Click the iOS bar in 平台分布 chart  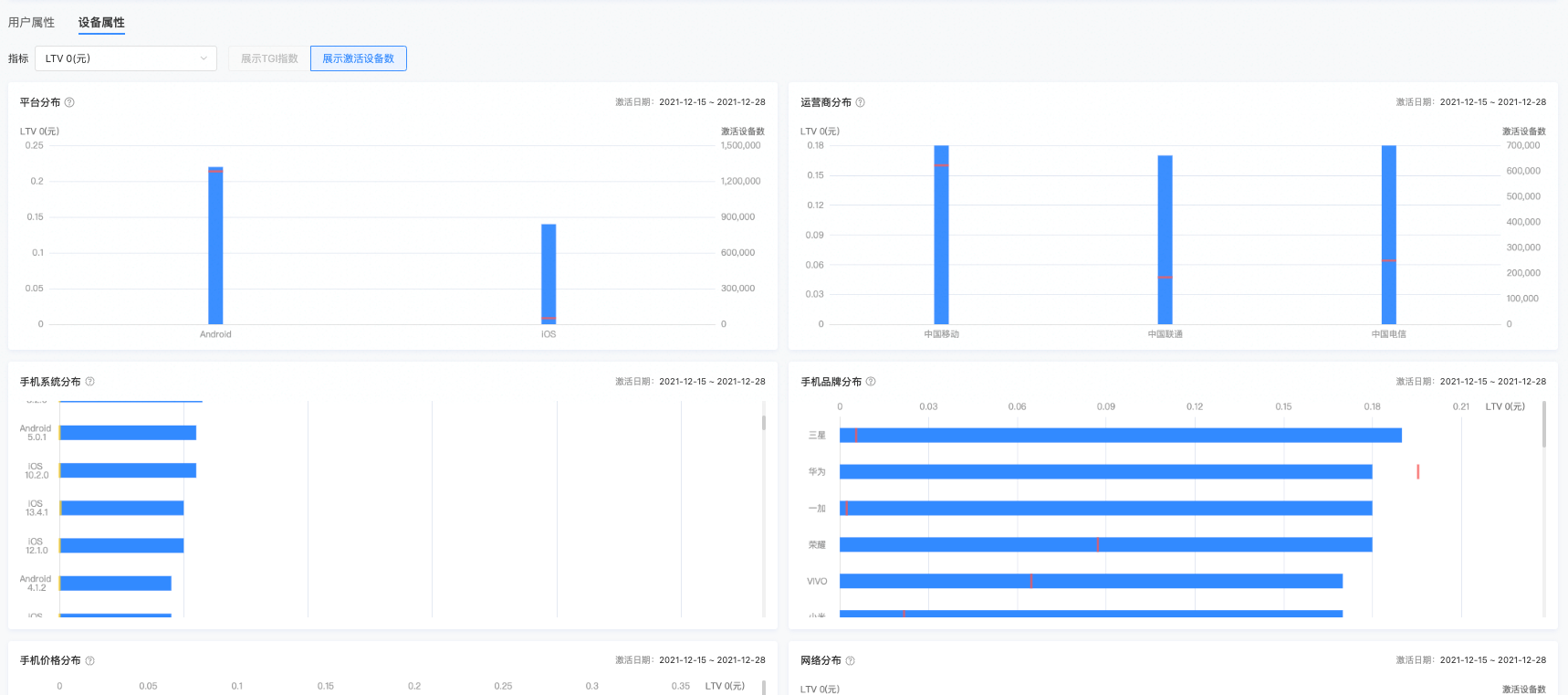point(549,274)
